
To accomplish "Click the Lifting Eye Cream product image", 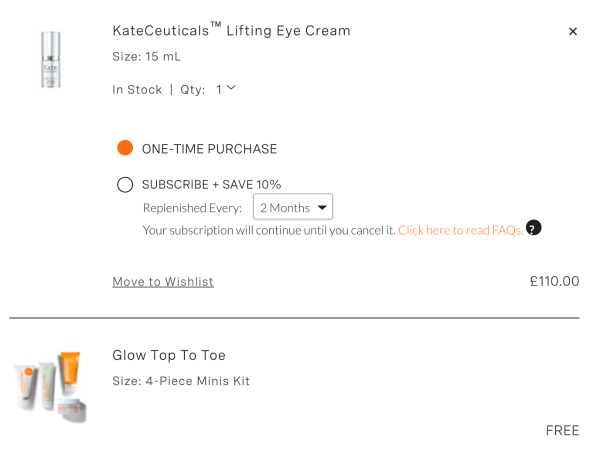I will [51, 60].
